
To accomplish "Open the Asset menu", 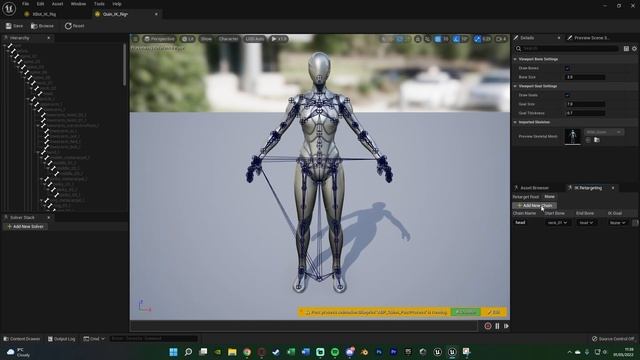I will [57, 4].
